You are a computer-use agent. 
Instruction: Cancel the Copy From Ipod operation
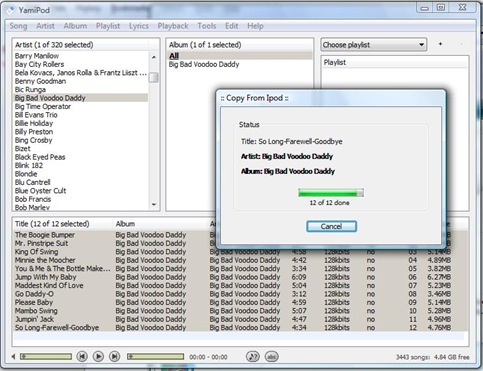click(331, 226)
